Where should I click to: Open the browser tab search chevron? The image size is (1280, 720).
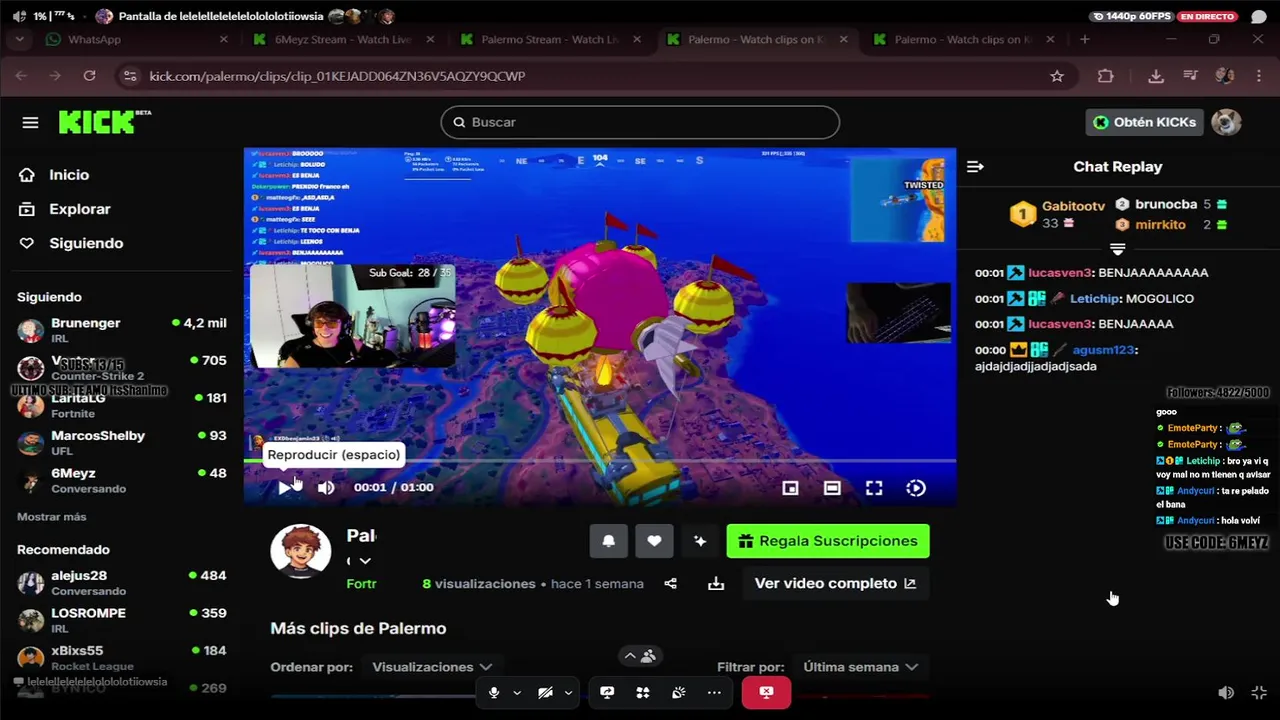19,39
